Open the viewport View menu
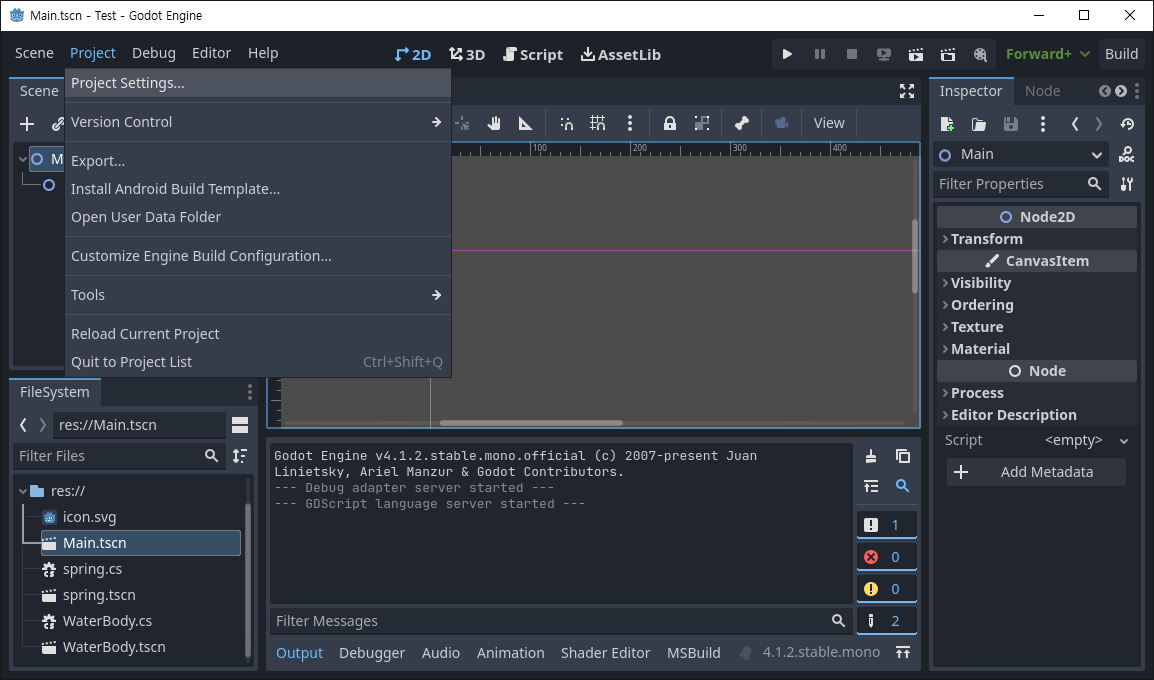Image resolution: width=1154 pixels, height=680 pixels. click(x=829, y=123)
